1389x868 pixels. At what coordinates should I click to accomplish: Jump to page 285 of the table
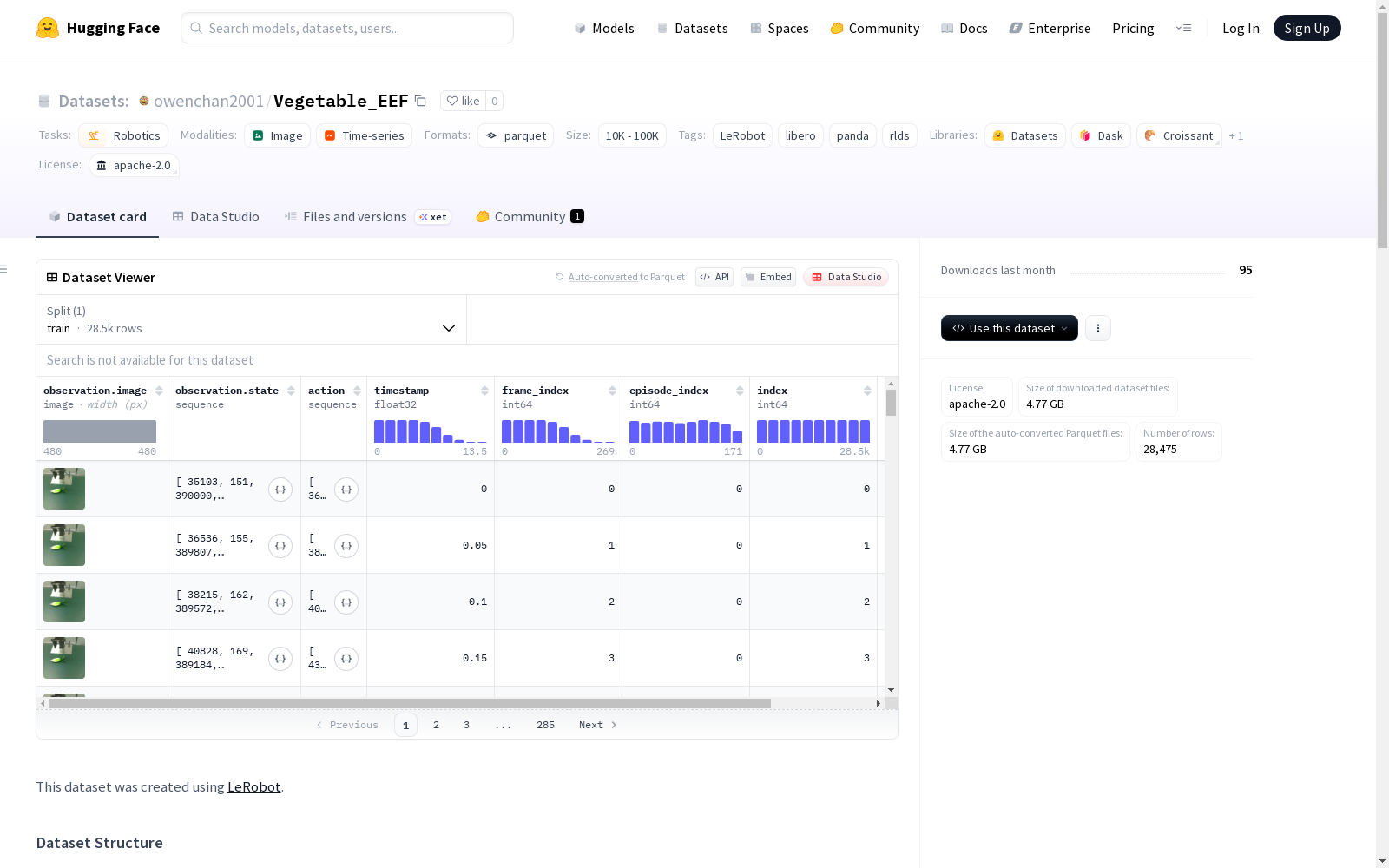pos(545,725)
